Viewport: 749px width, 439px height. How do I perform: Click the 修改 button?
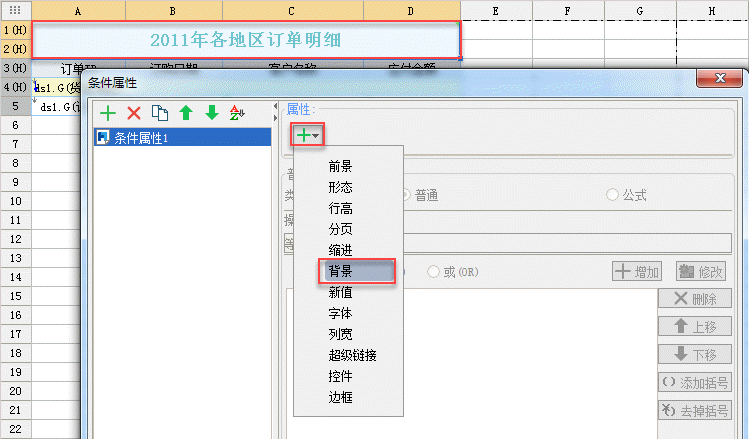click(x=701, y=272)
